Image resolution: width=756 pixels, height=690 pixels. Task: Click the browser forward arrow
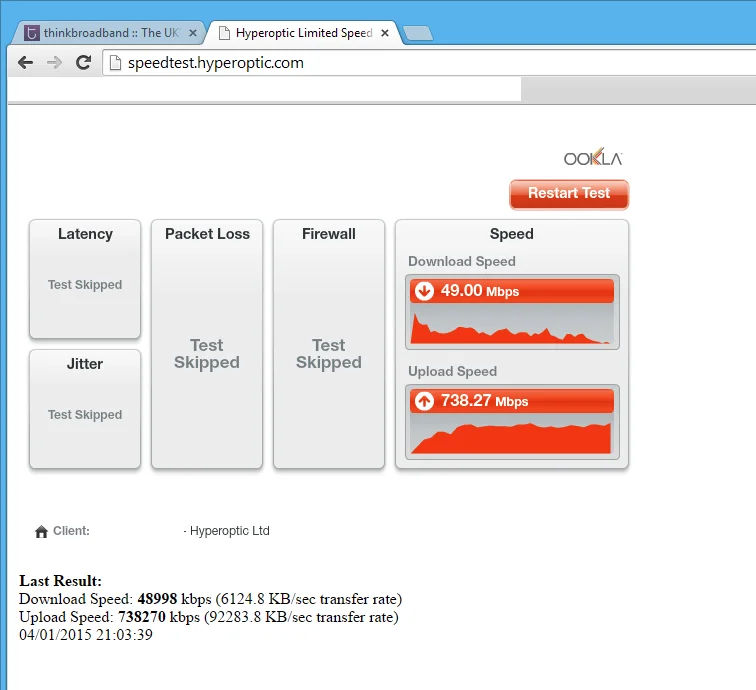pyautogui.click(x=54, y=62)
